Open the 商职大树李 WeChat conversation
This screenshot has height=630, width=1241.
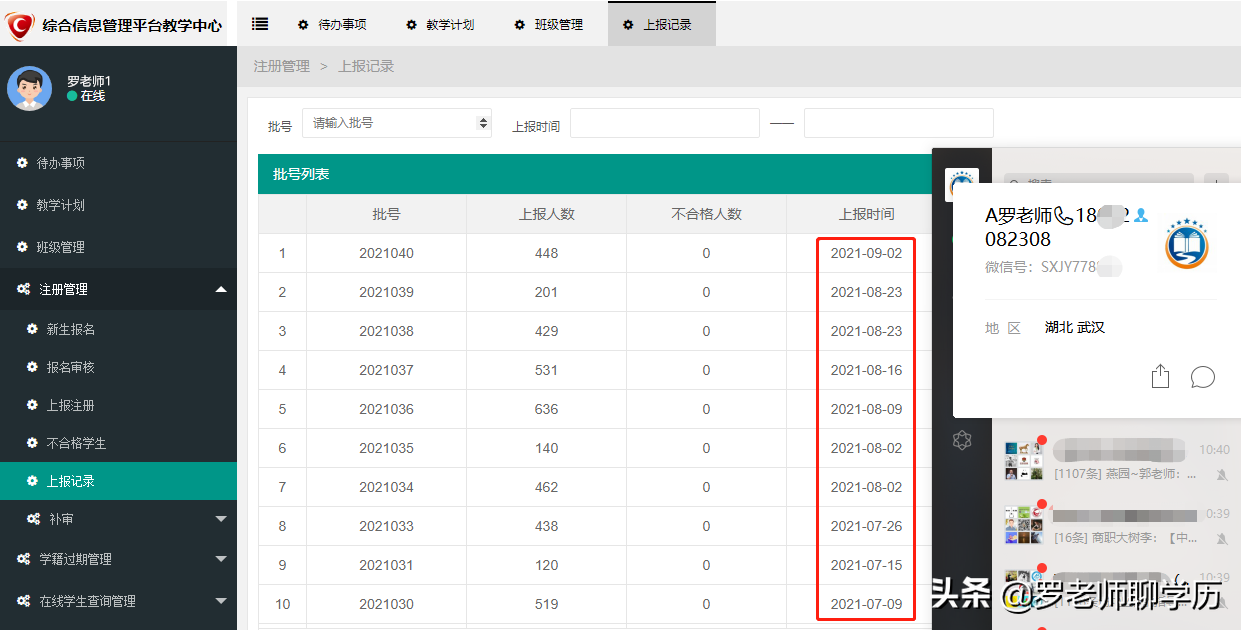pos(1117,526)
